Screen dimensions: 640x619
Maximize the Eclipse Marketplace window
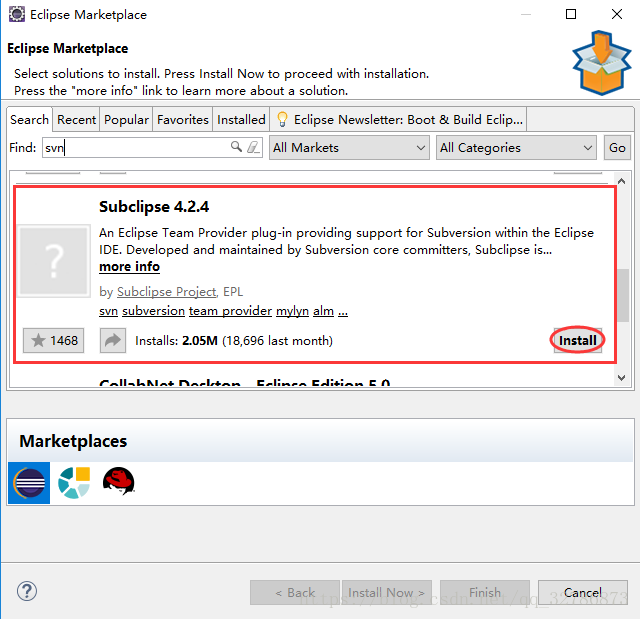click(x=571, y=14)
